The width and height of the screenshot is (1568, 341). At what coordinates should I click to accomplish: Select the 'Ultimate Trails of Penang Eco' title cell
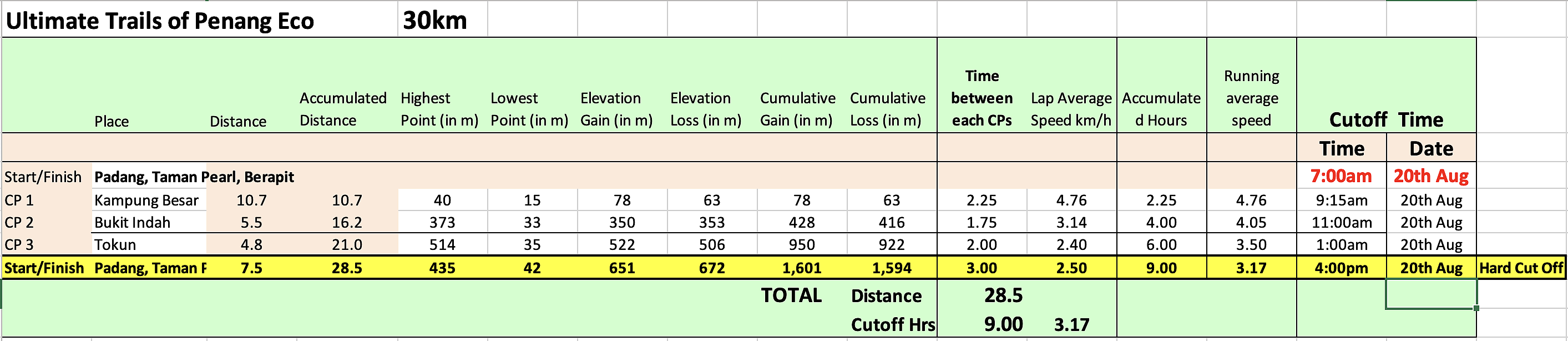click(159, 21)
